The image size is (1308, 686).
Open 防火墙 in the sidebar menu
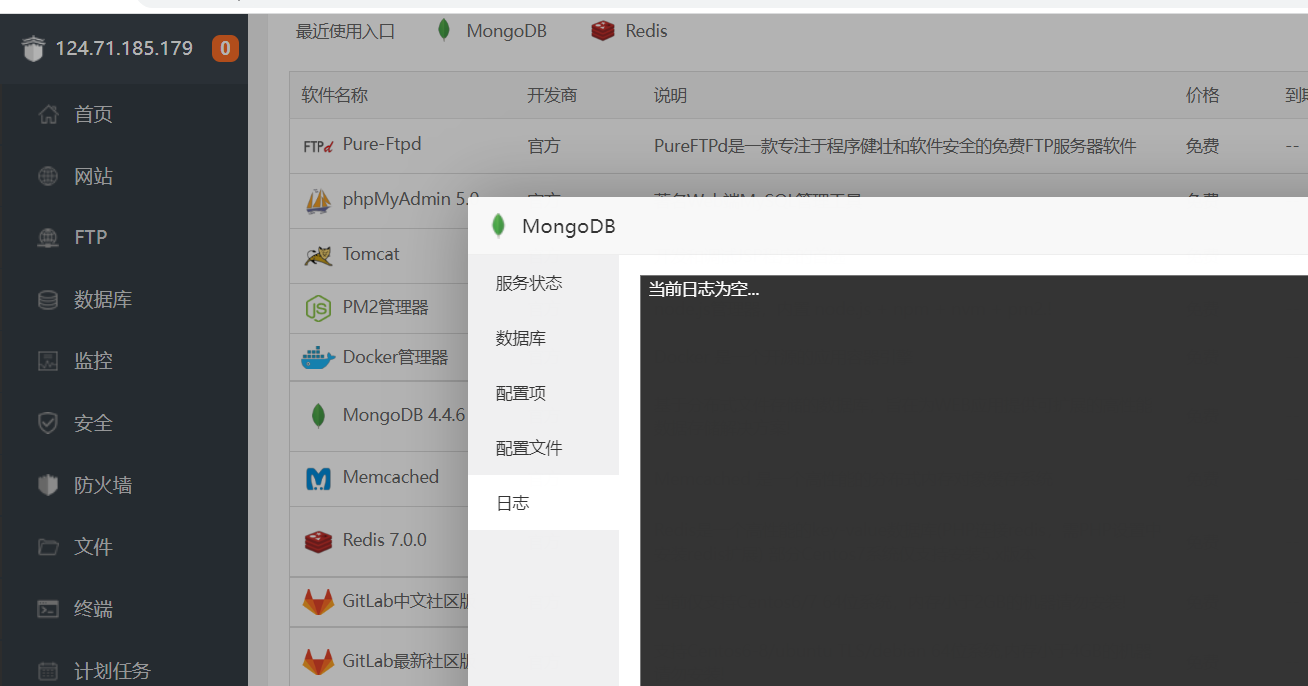coord(103,485)
